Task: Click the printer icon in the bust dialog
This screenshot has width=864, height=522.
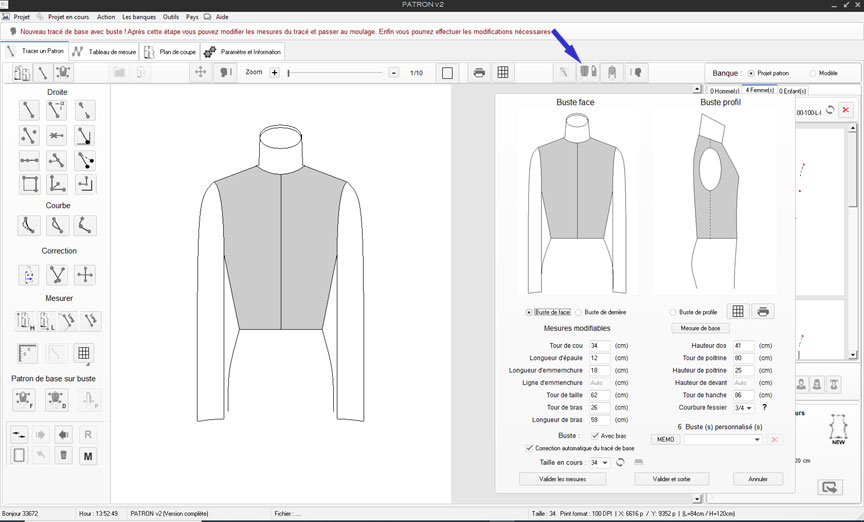Action: (x=763, y=312)
